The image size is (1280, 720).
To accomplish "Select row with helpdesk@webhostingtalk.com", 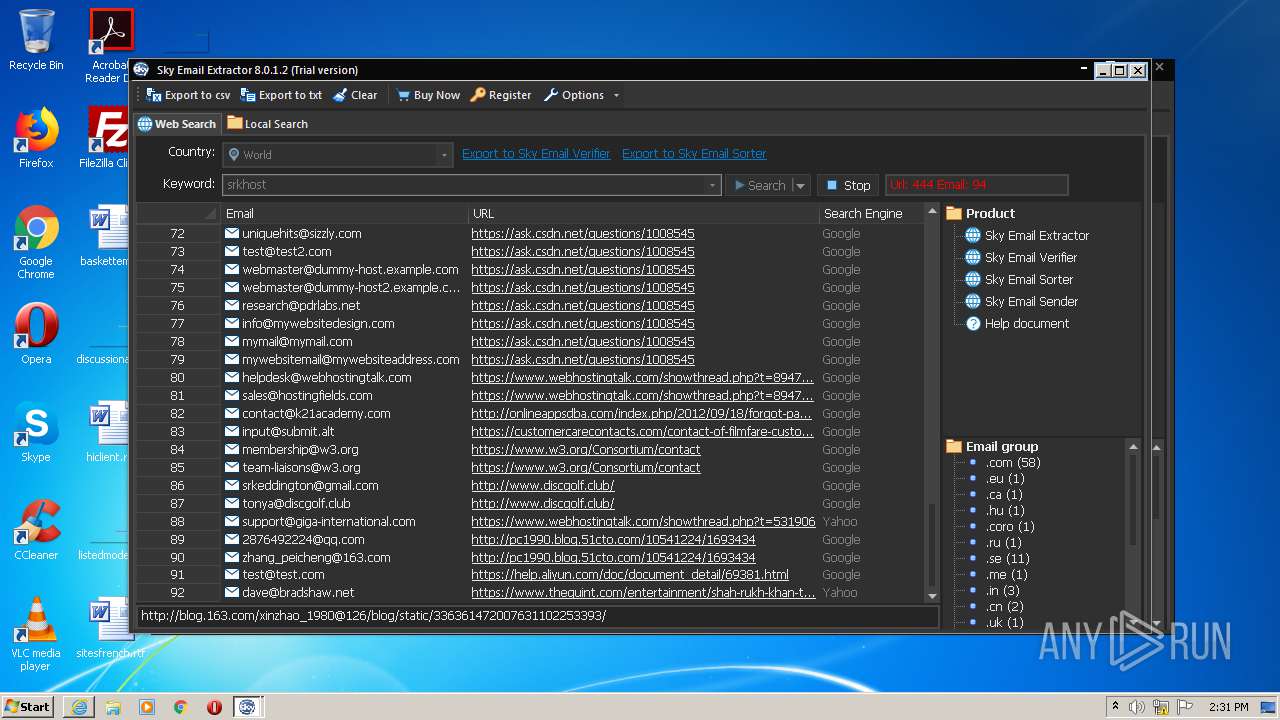I will [x=530, y=377].
